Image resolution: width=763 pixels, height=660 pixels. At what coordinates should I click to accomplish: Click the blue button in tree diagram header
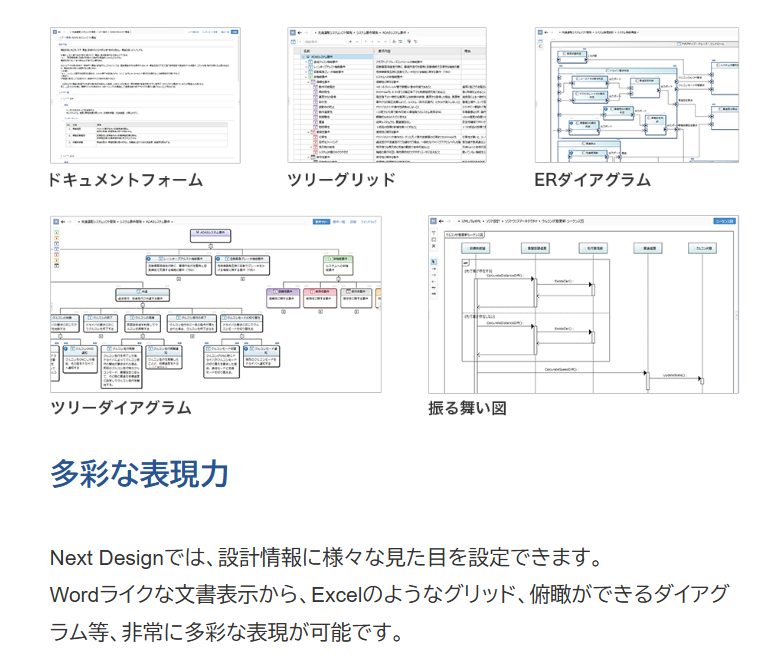(x=321, y=221)
